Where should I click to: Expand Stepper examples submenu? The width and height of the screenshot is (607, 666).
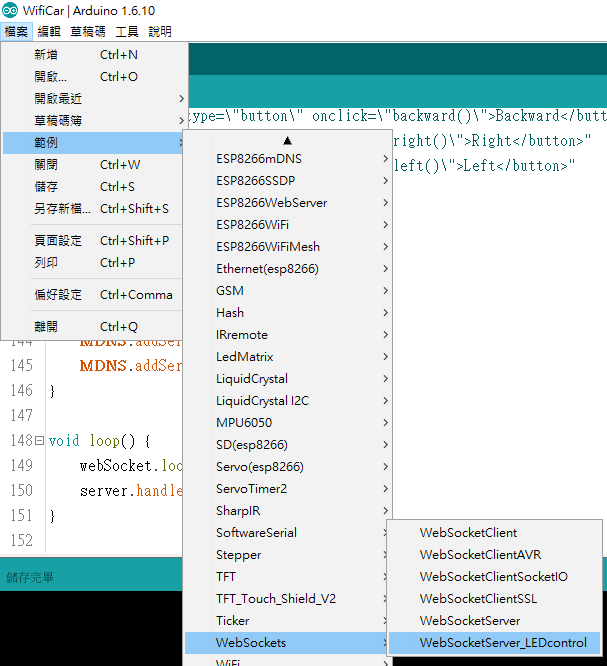tap(285, 555)
